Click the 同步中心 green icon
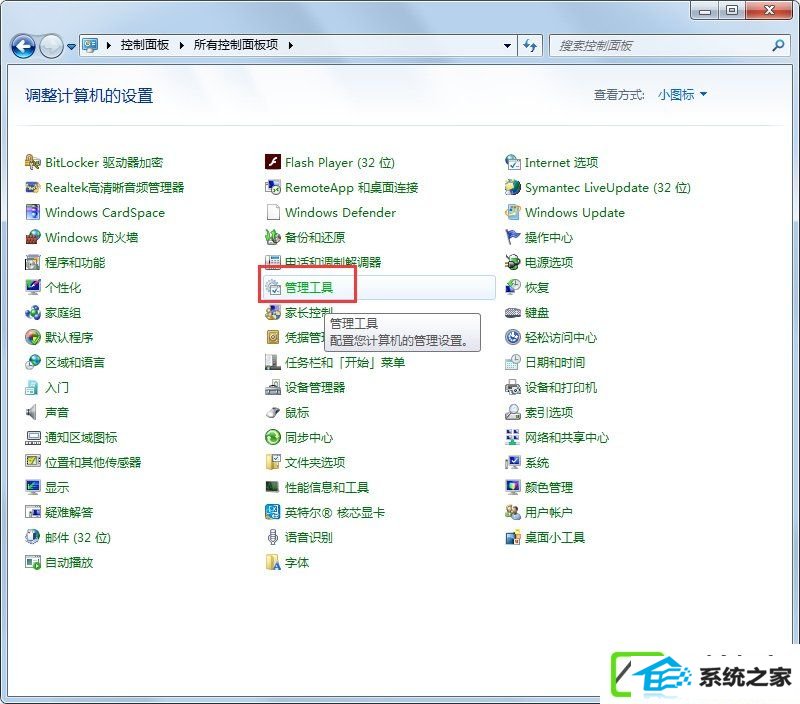Viewport: 800px width, 704px height. (x=273, y=437)
